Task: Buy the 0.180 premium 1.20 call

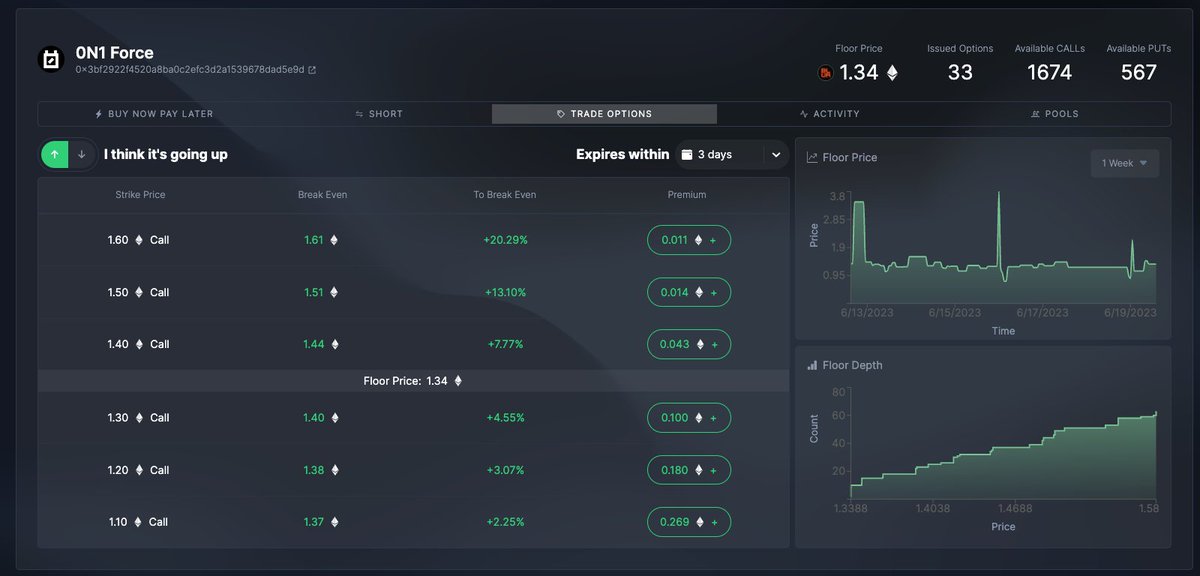Action: [x=689, y=470]
